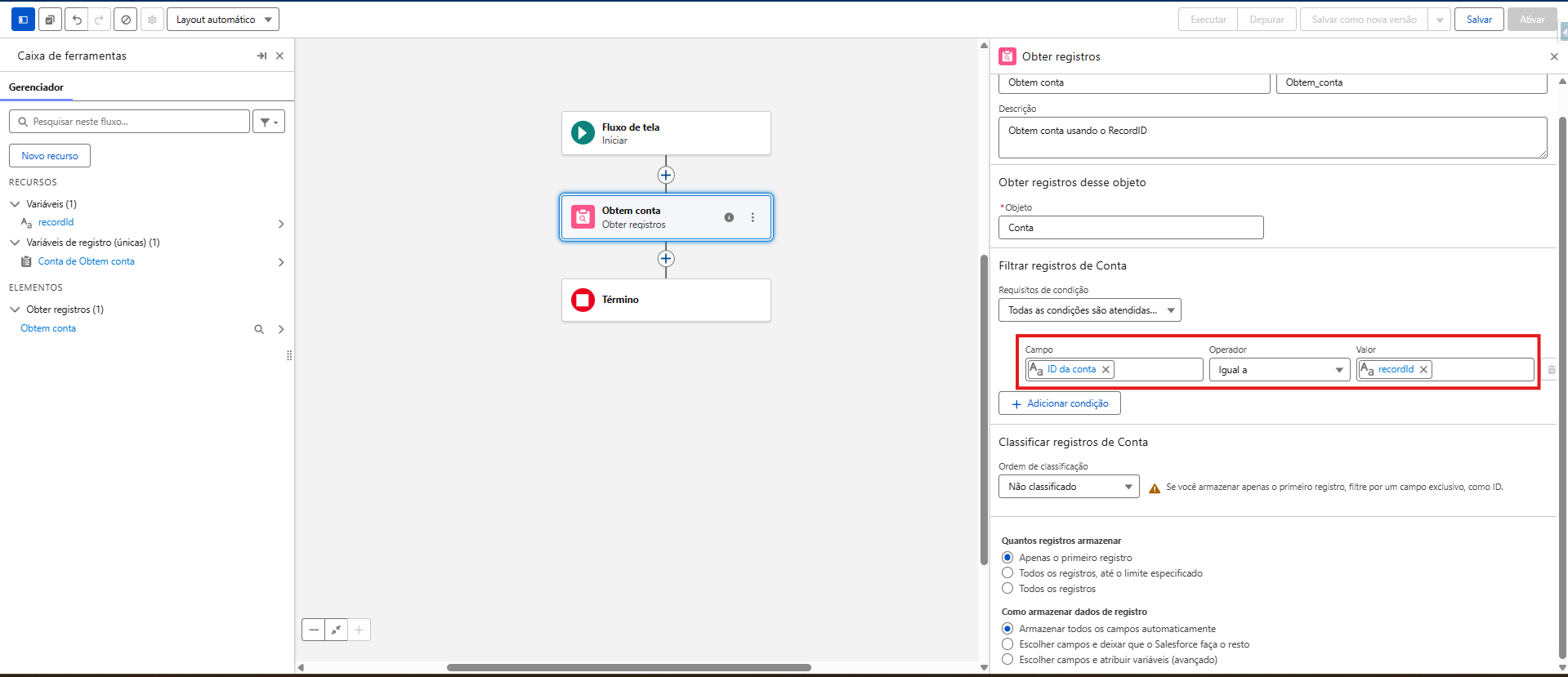Open three-dot menu on Obtem conta node

[x=753, y=217]
